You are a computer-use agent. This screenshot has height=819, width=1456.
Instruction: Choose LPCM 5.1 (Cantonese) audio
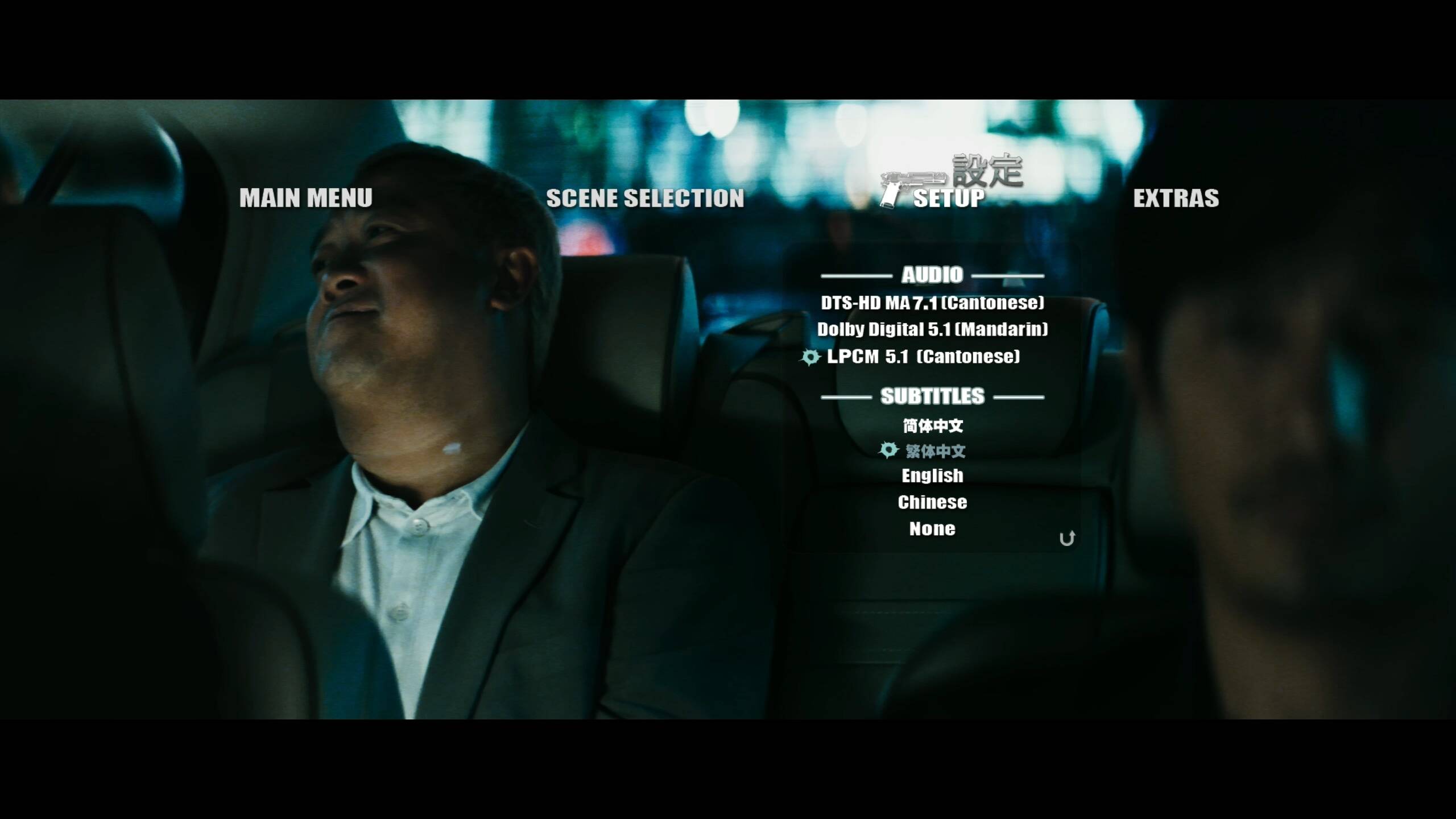click(924, 357)
